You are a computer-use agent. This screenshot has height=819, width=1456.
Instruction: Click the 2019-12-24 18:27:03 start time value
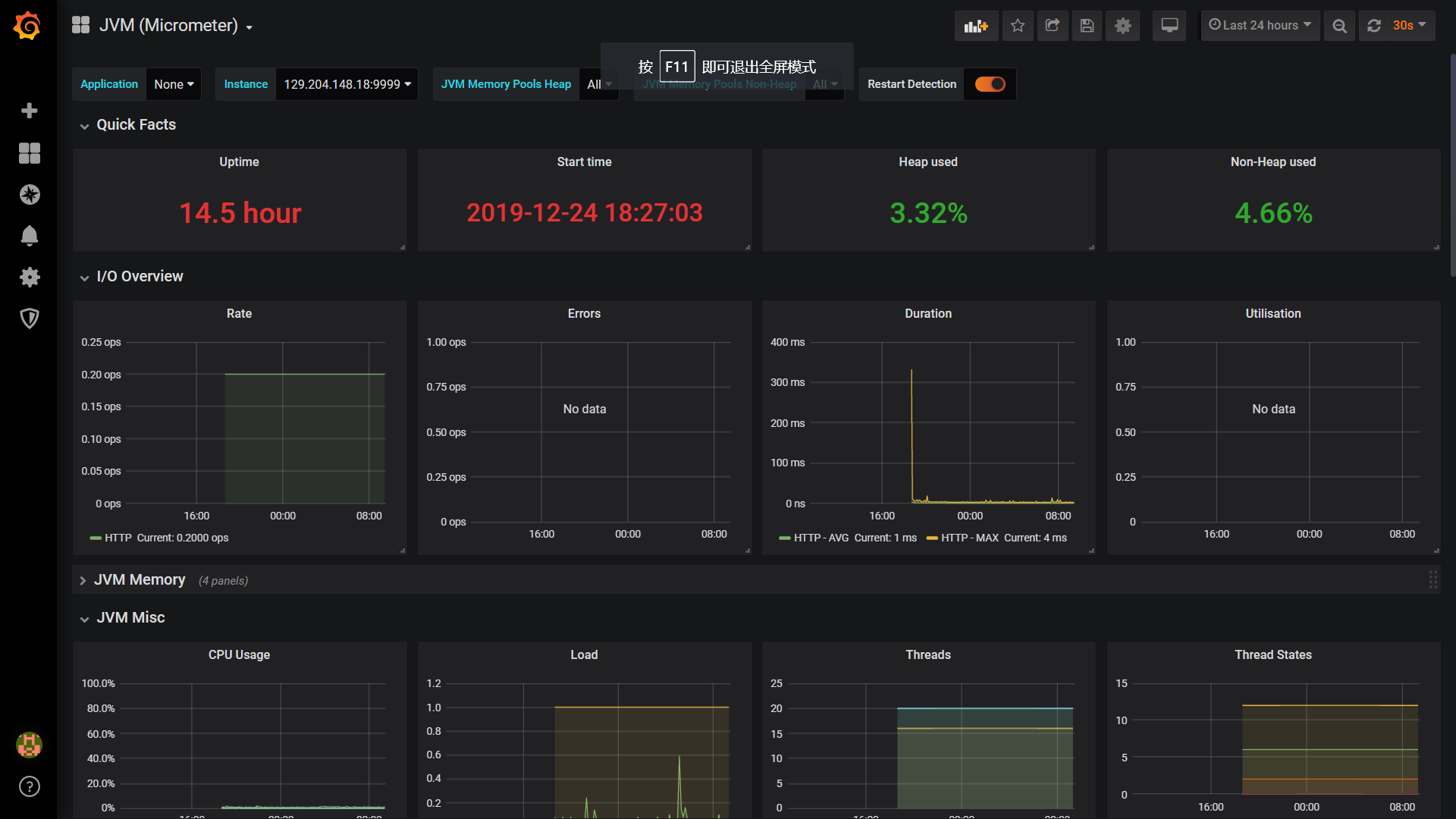coord(584,213)
